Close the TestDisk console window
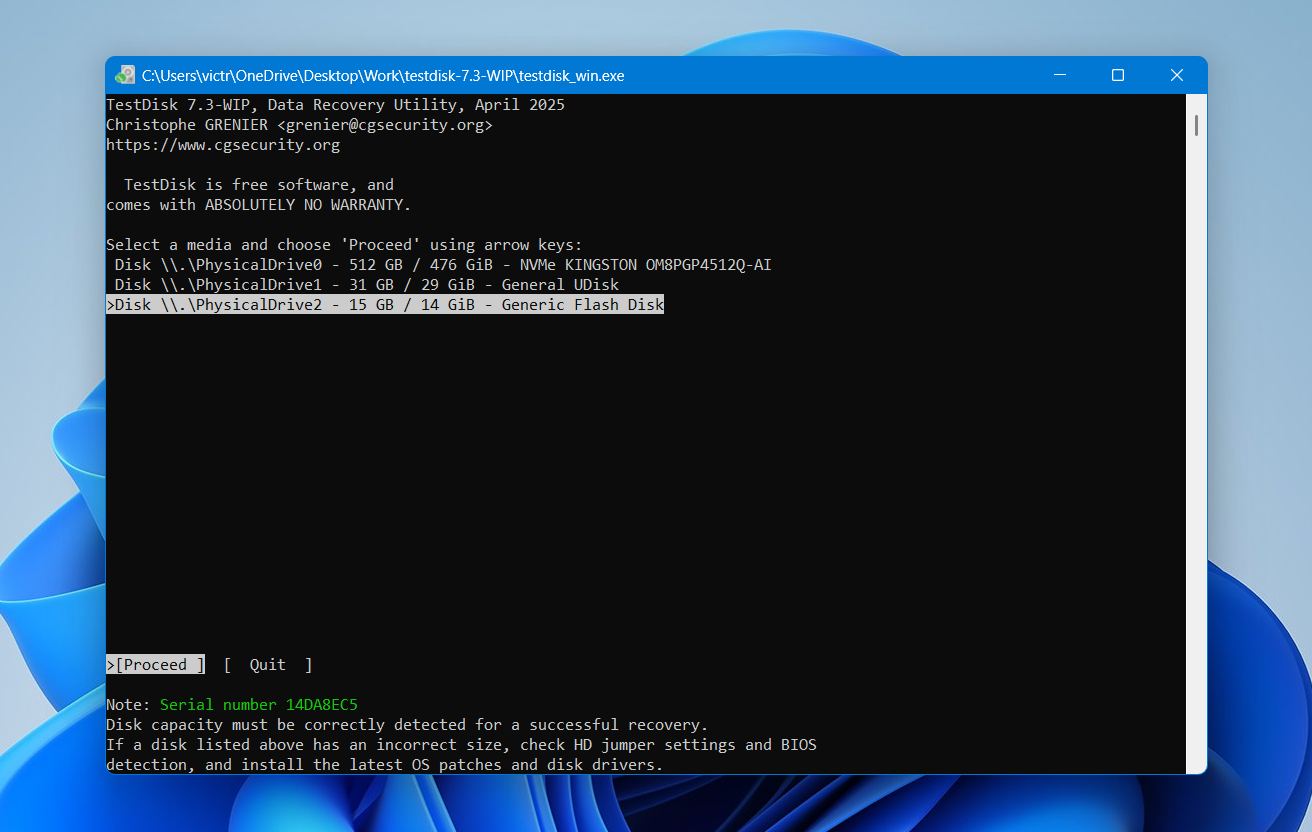Screen dimensions: 1312x832 [1177, 74]
